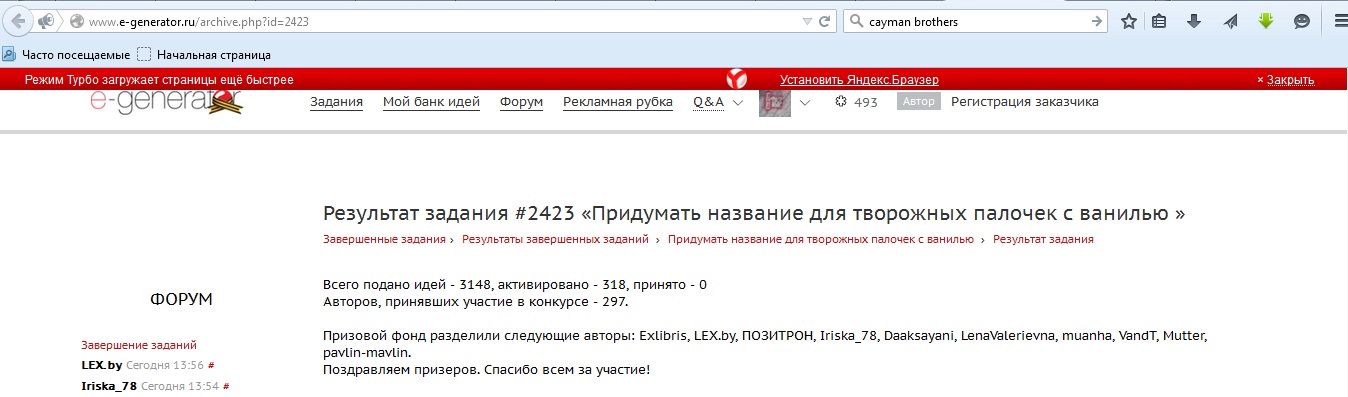Reload the page with the refresh icon

(x=825, y=21)
